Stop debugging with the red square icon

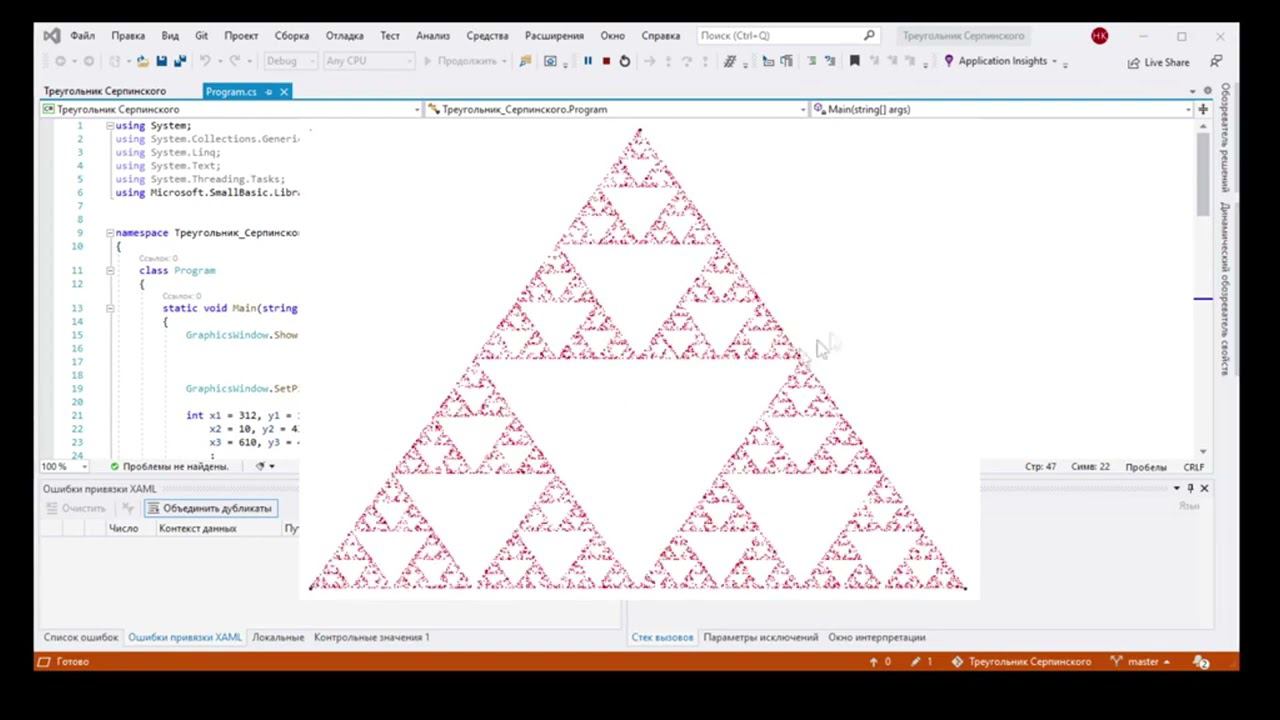click(x=606, y=61)
